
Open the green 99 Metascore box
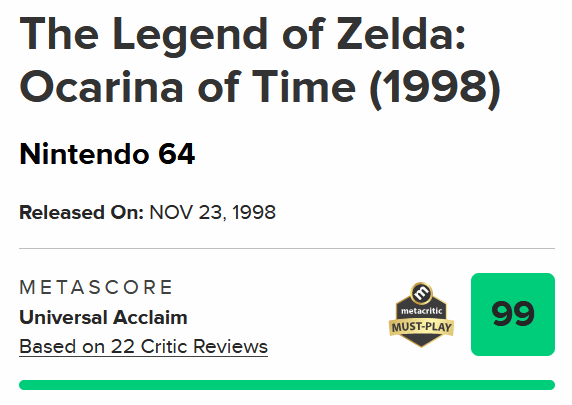point(513,314)
